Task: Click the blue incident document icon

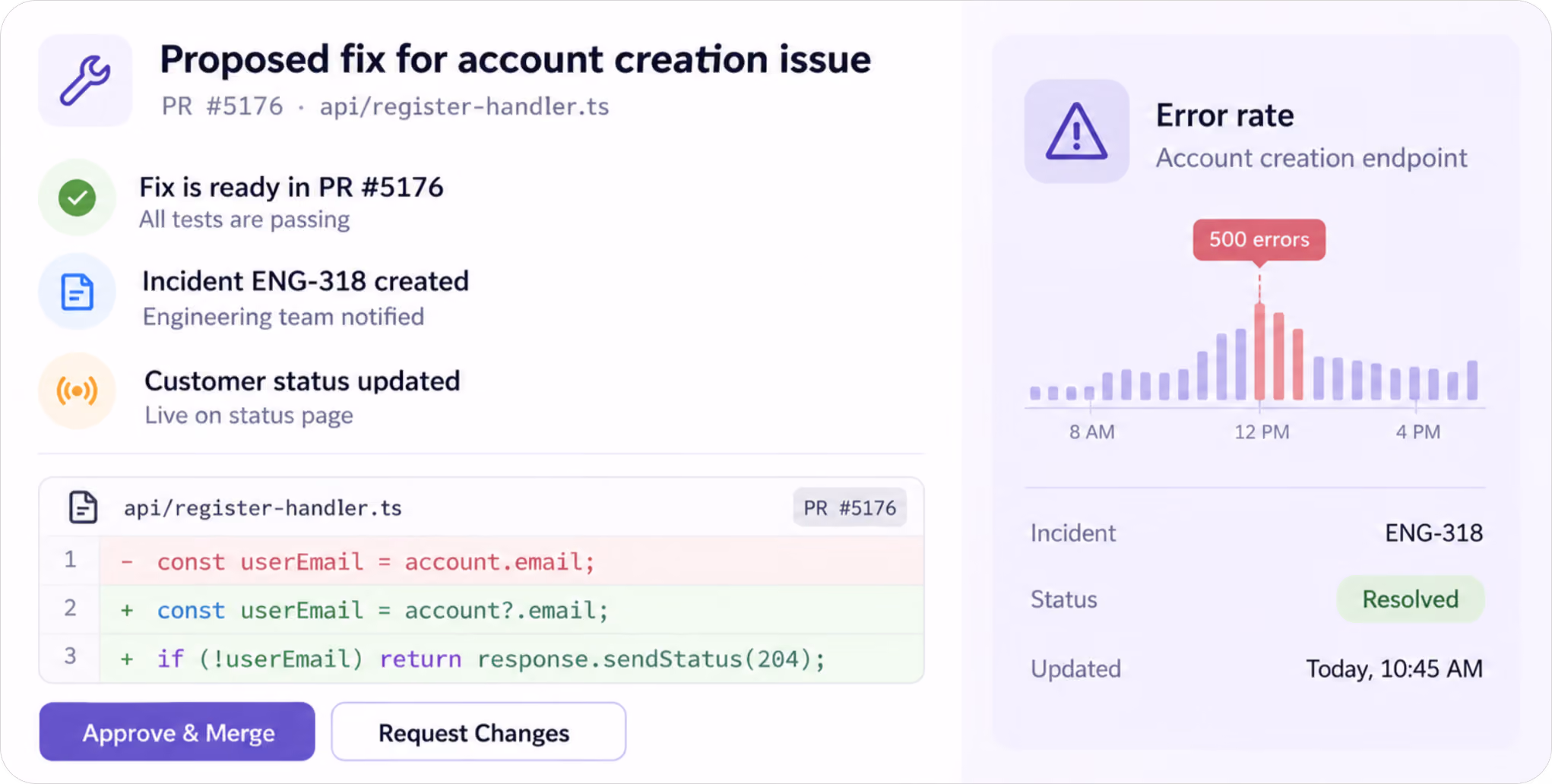Action: click(x=78, y=292)
